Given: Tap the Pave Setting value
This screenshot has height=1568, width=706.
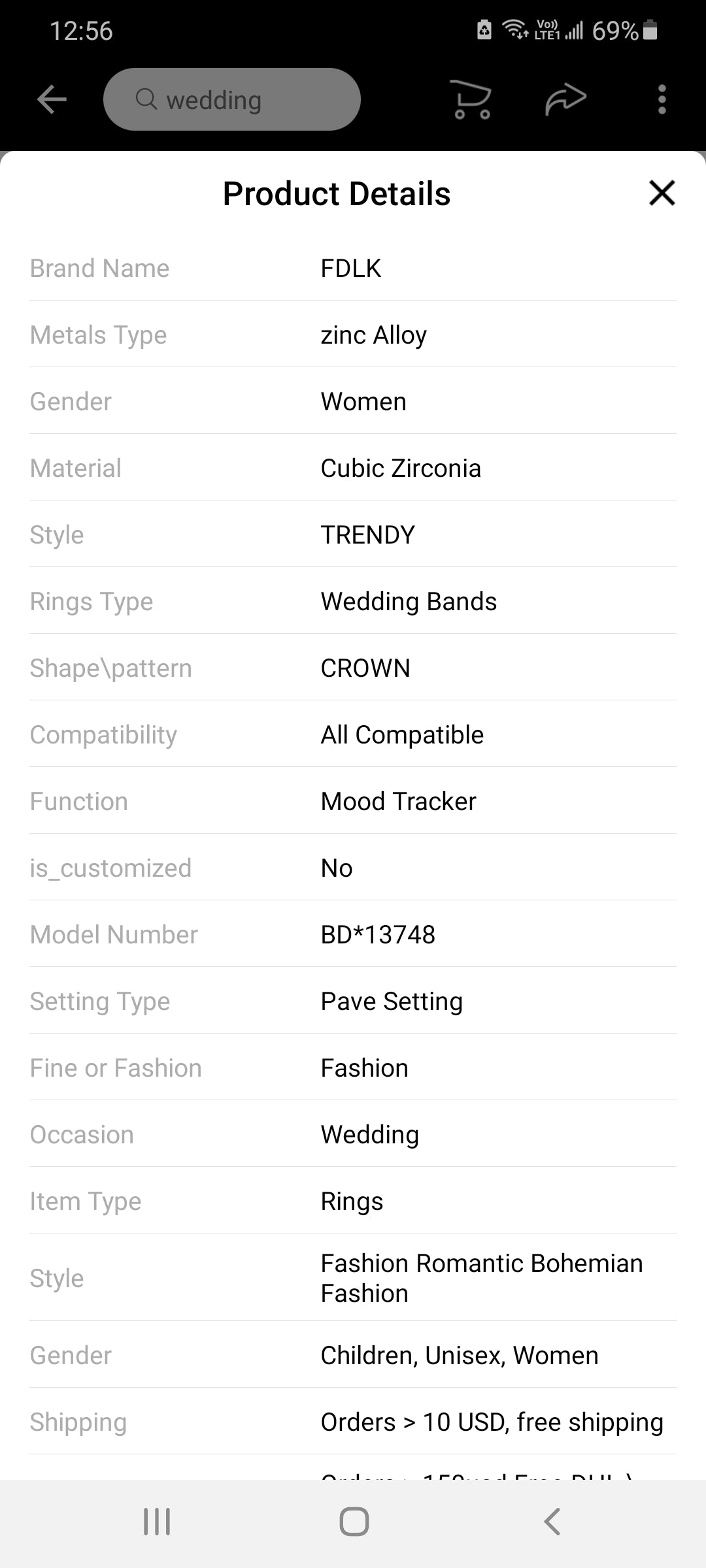Looking at the screenshot, I should [x=391, y=1002].
